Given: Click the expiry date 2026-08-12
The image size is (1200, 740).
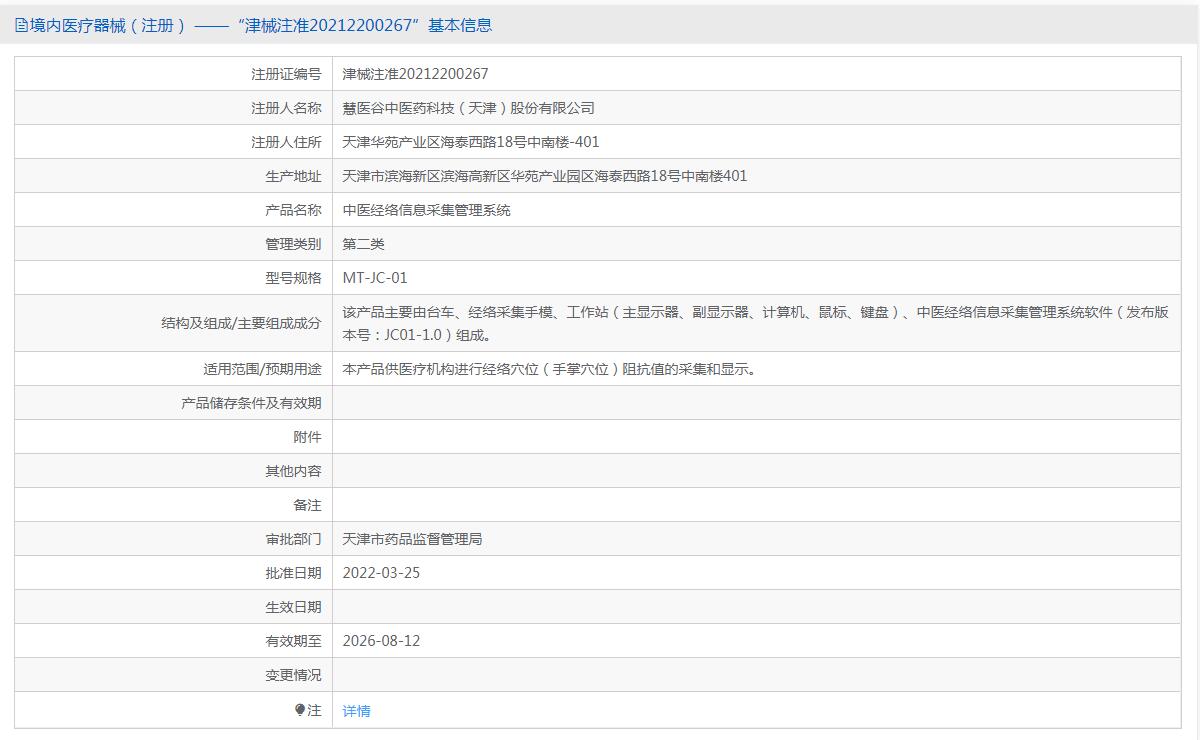Looking at the screenshot, I should [381, 641].
